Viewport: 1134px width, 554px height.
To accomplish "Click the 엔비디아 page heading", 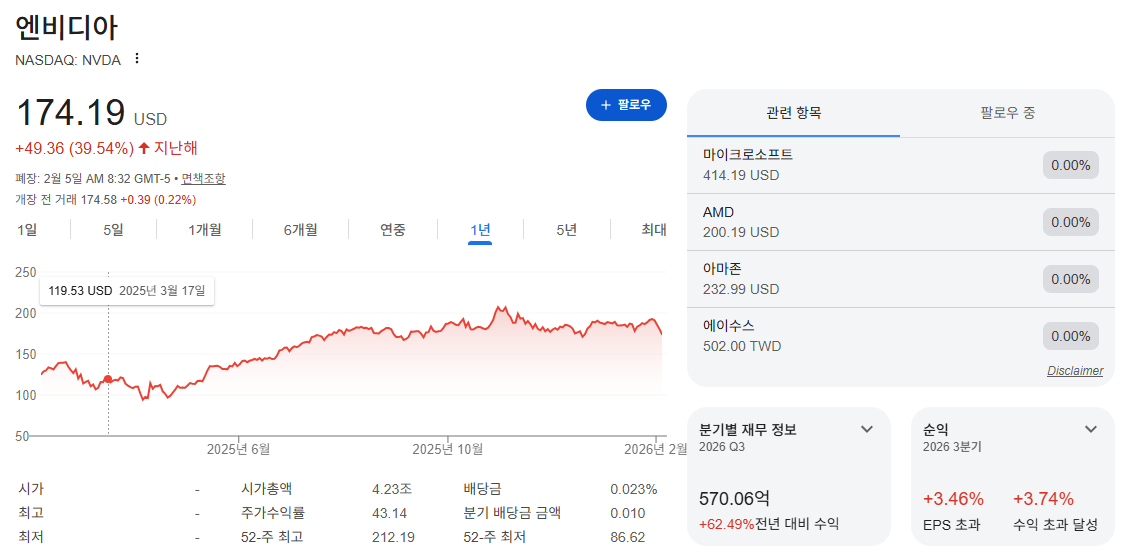I will (x=66, y=27).
